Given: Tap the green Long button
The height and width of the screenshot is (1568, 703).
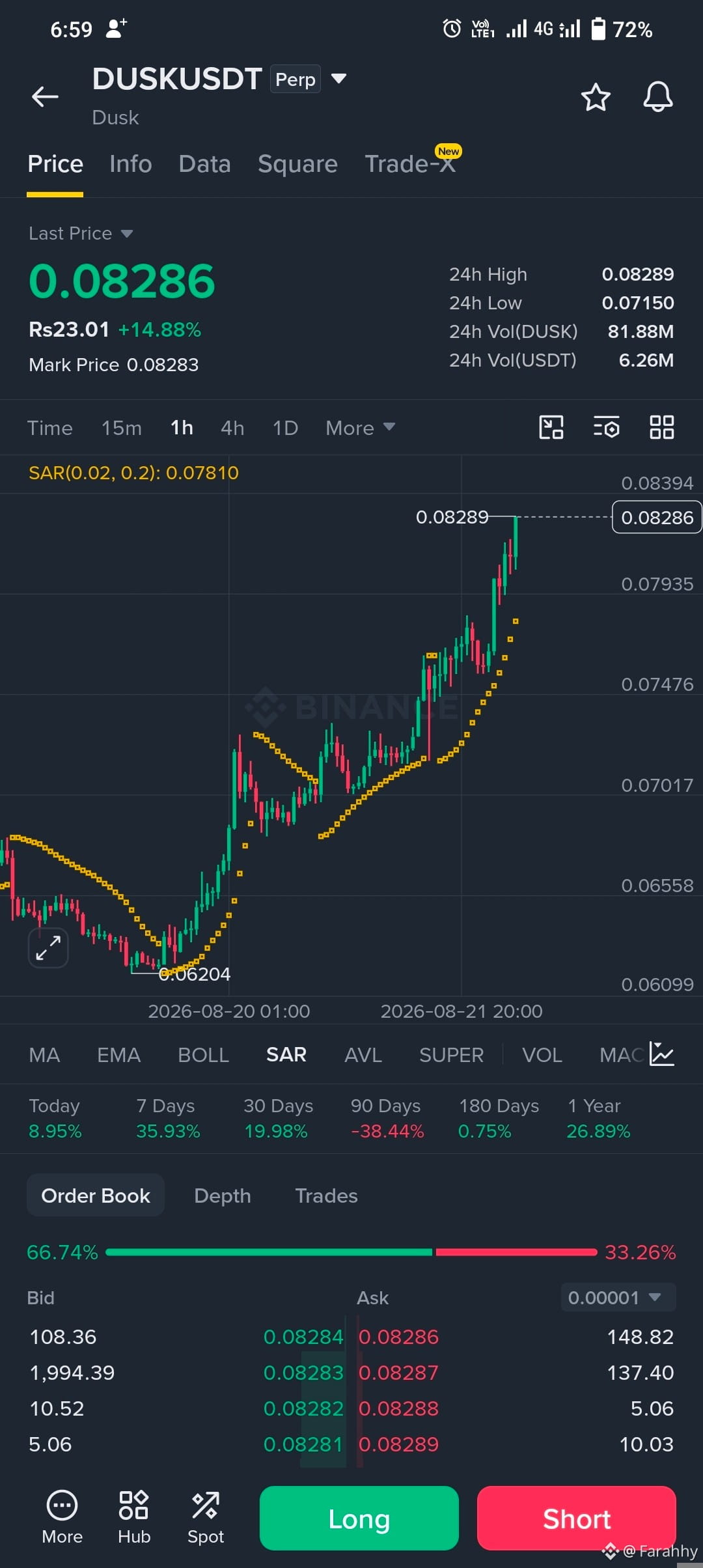Looking at the screenshot, I should pos(359,1518).
